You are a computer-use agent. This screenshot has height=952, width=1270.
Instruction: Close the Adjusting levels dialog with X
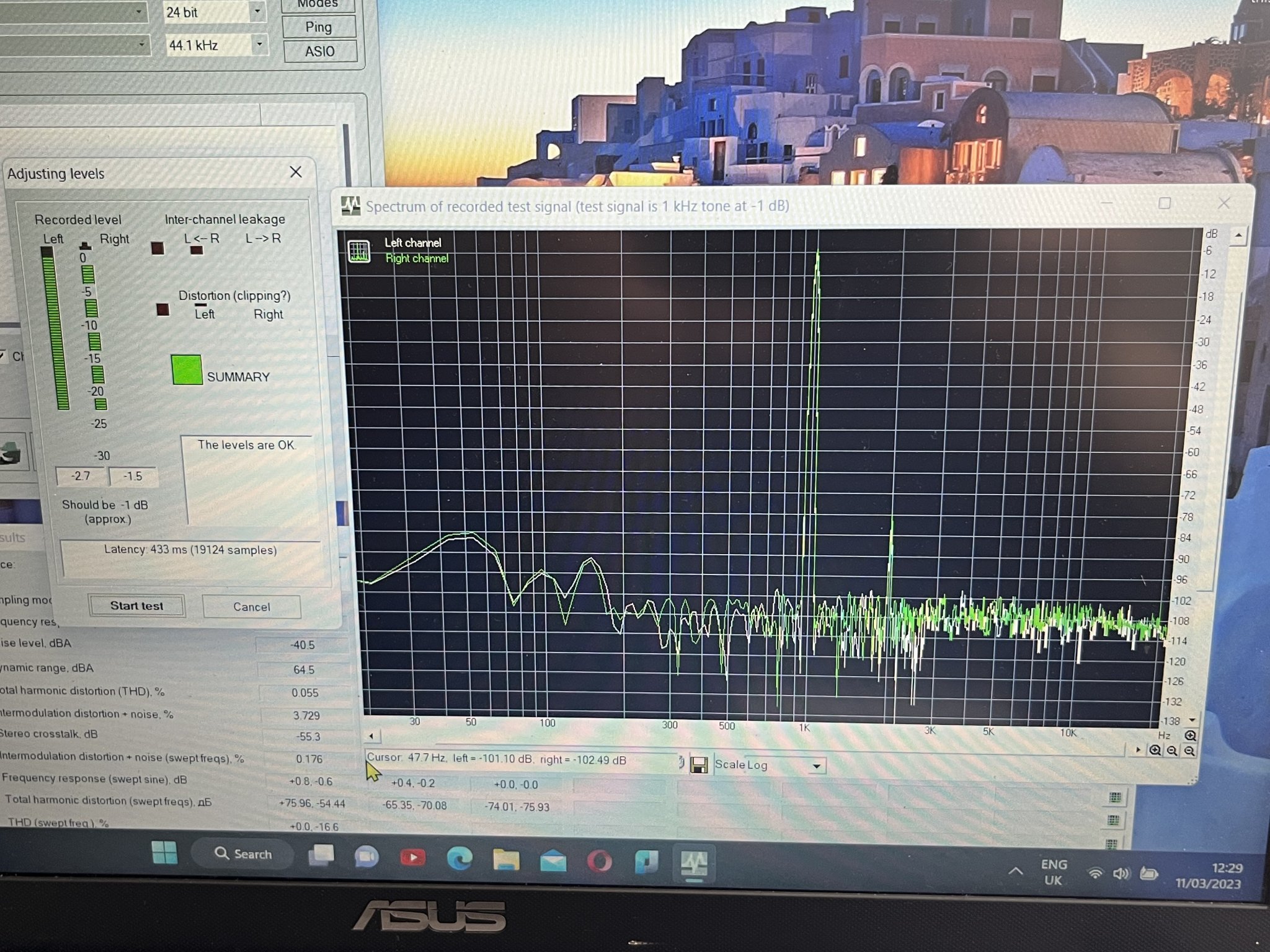click(x=296, y=172)
